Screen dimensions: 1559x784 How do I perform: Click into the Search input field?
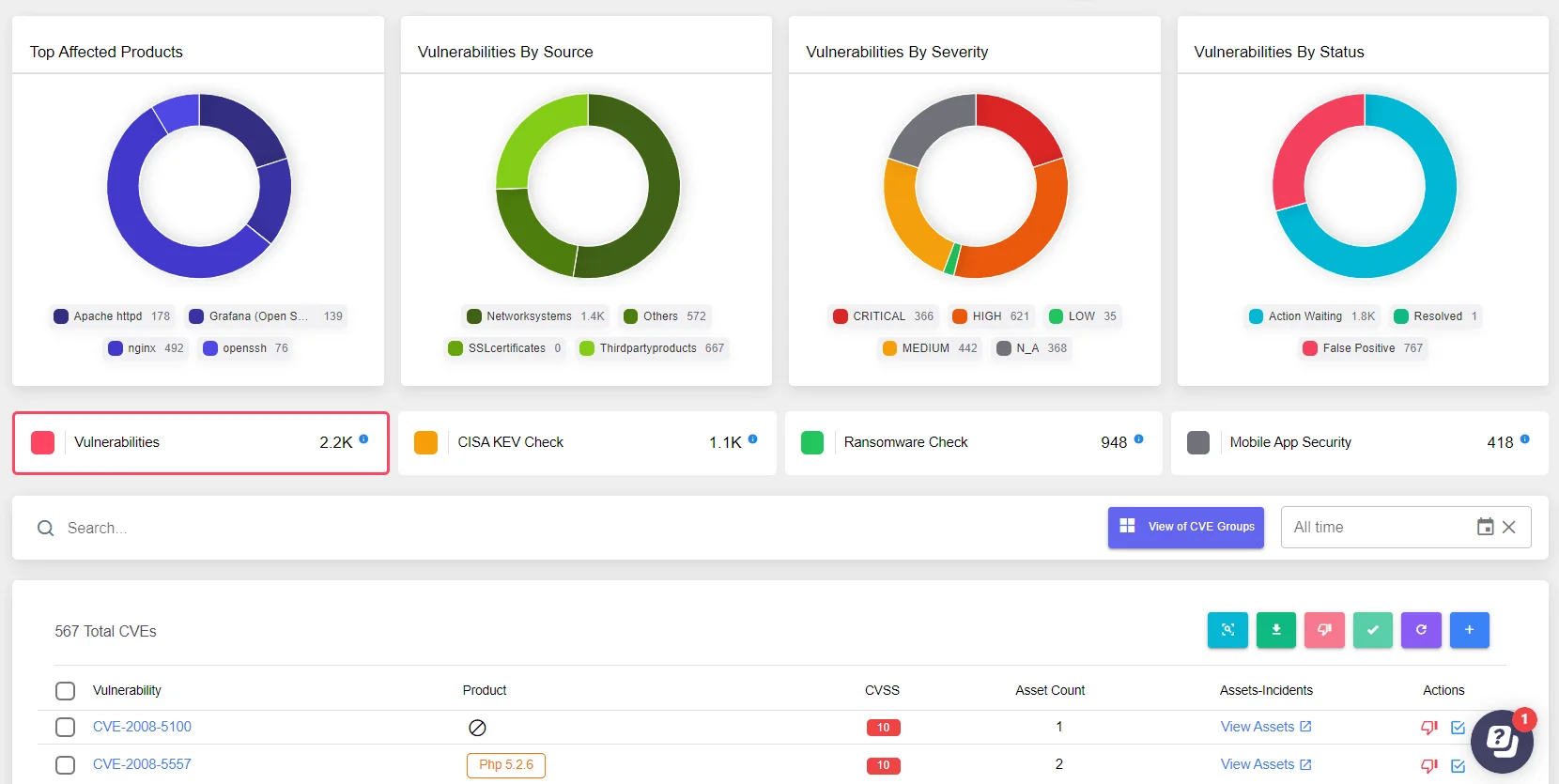click(563, 528)
